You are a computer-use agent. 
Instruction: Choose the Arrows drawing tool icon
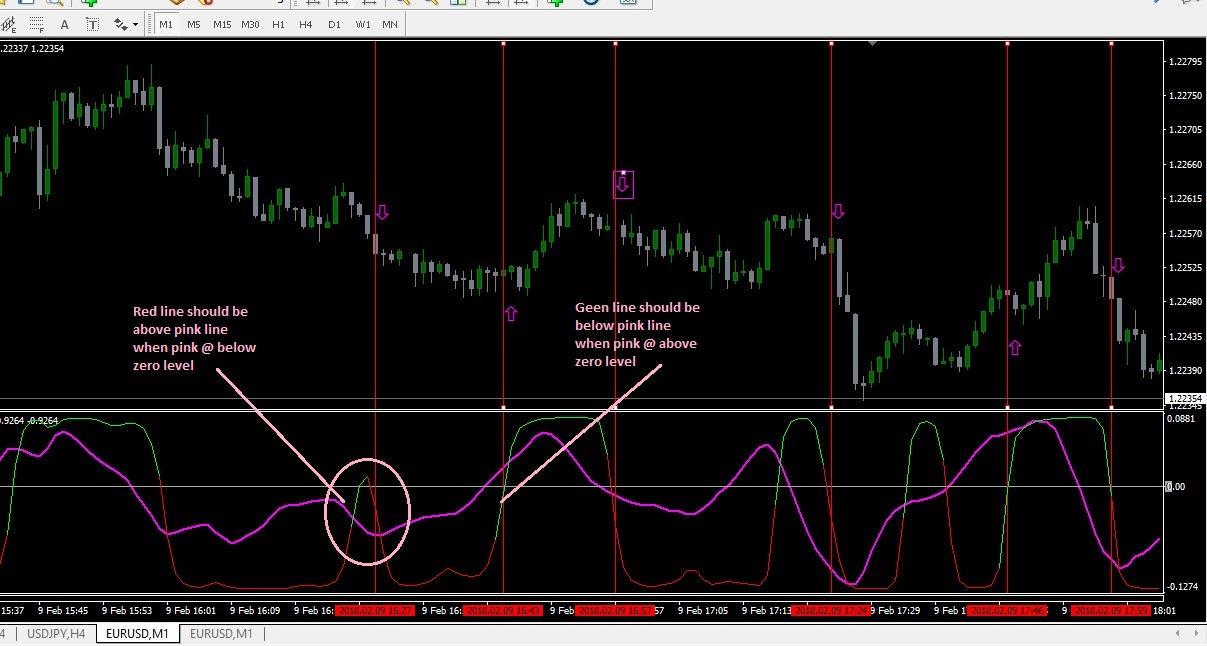(x=121, y=25)
